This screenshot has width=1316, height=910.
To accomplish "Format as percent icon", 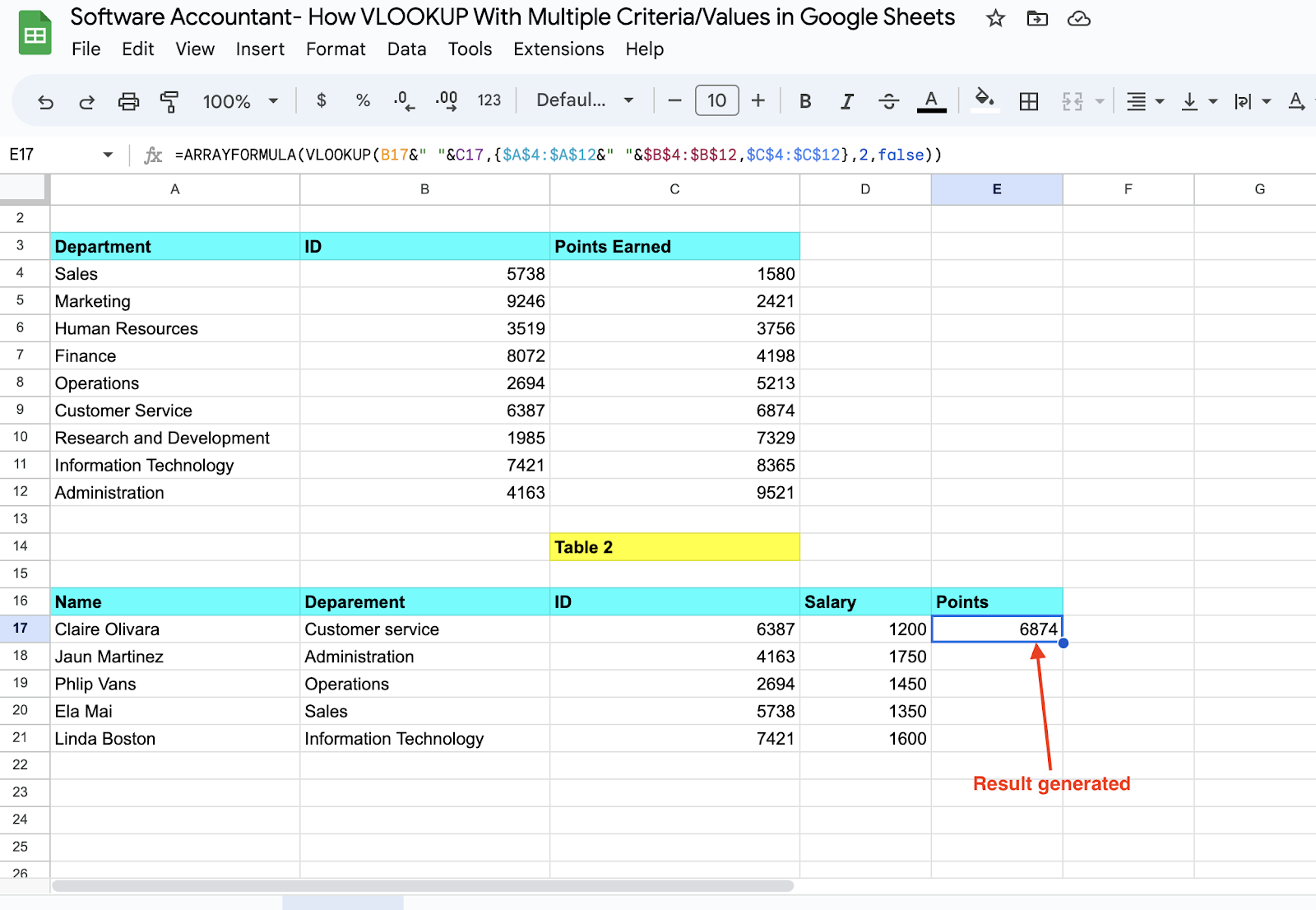I will (x=363, y=100).
